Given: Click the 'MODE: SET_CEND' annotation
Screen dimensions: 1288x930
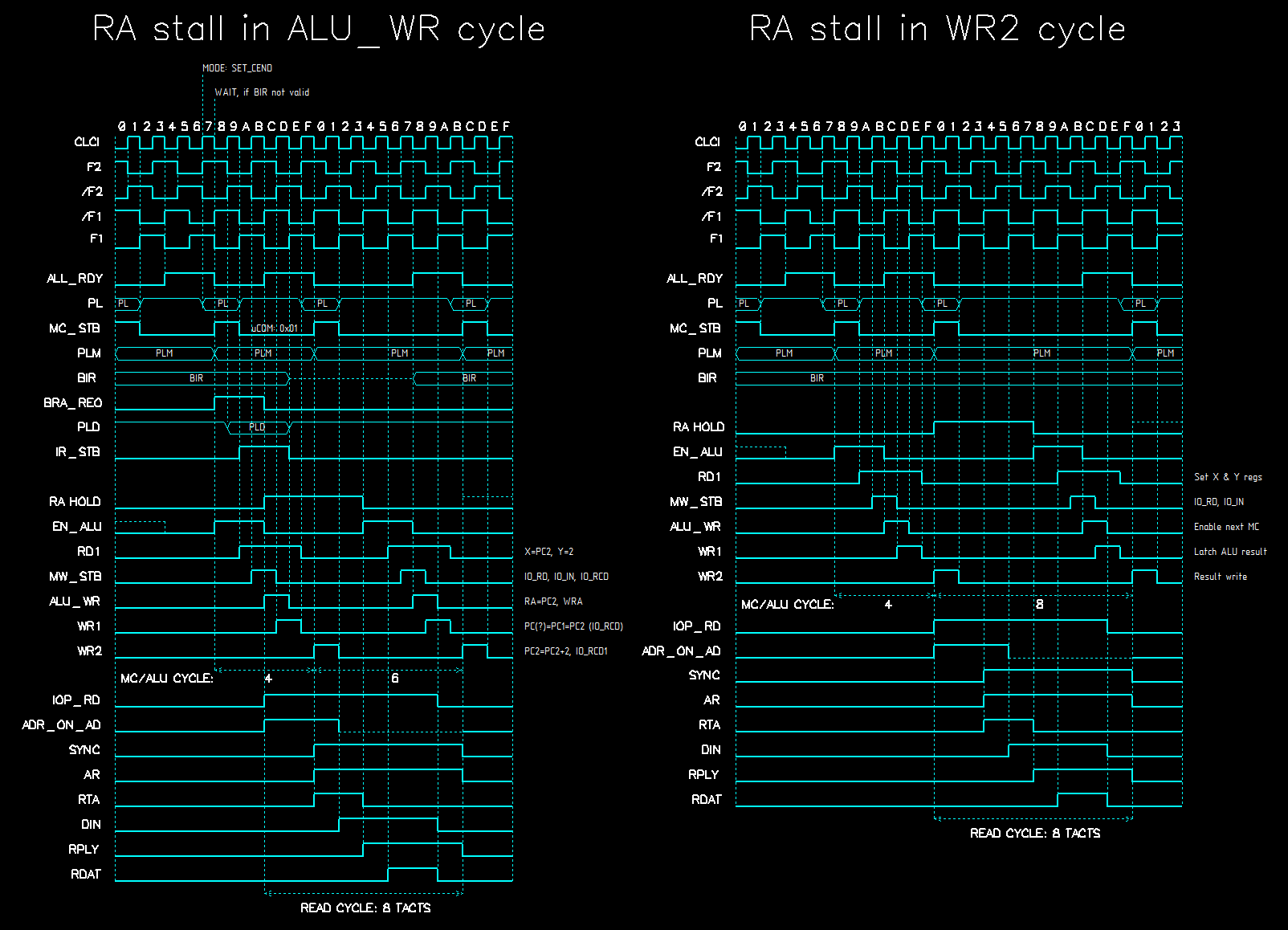Looking at the screenshot, I should [x=237, y=68].
